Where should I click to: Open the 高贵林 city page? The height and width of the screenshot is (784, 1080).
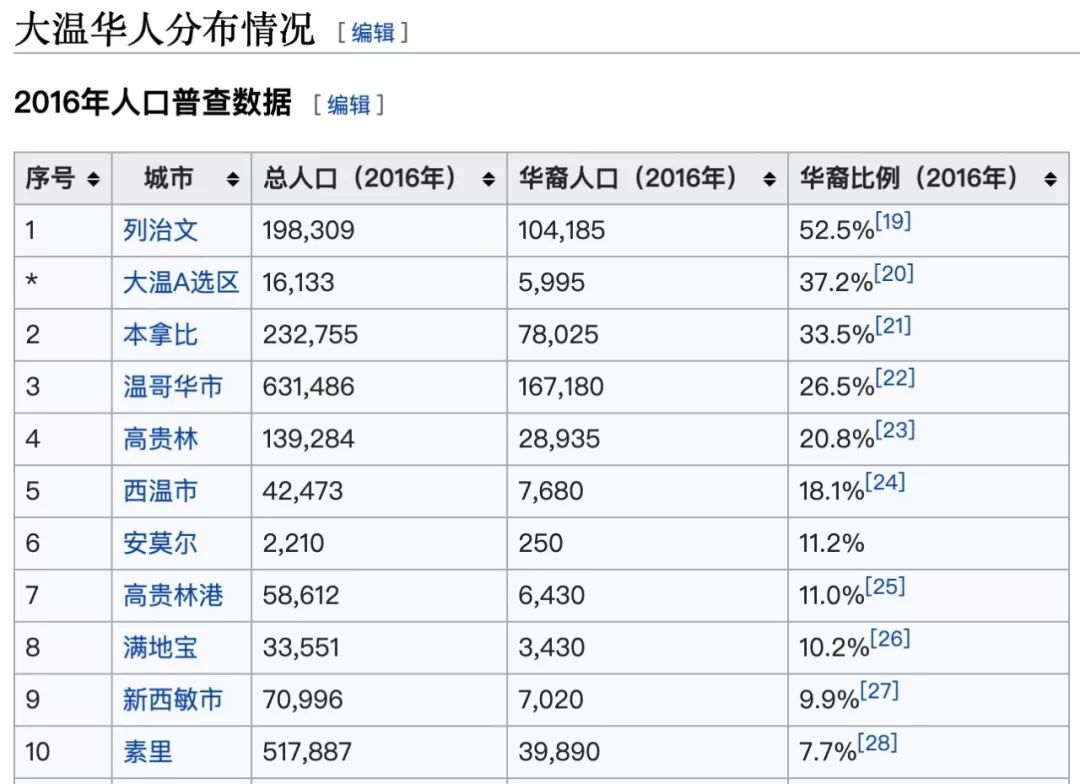pyautogui.click(x=158, y=438)
